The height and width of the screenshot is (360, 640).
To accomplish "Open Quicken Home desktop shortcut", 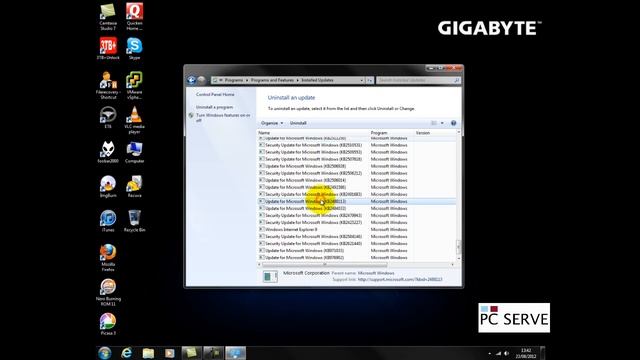I will coord(134,17).
